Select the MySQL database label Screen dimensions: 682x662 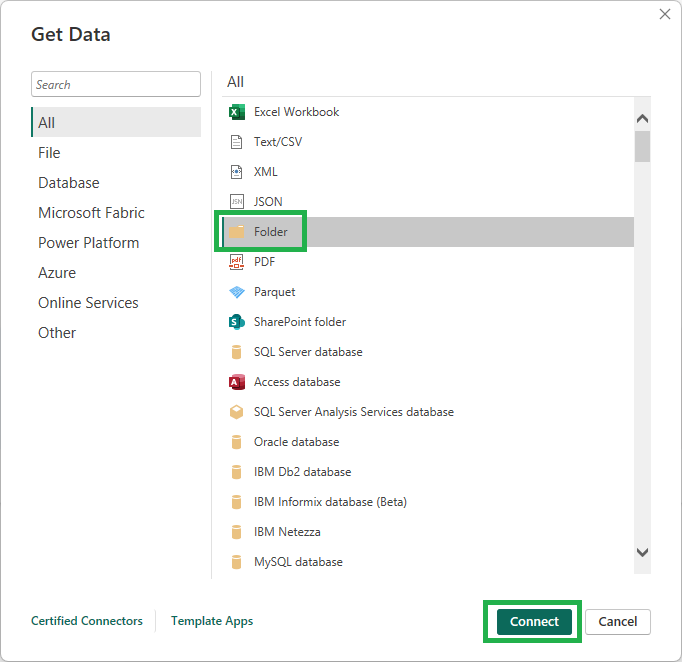[x=298, y=562]
